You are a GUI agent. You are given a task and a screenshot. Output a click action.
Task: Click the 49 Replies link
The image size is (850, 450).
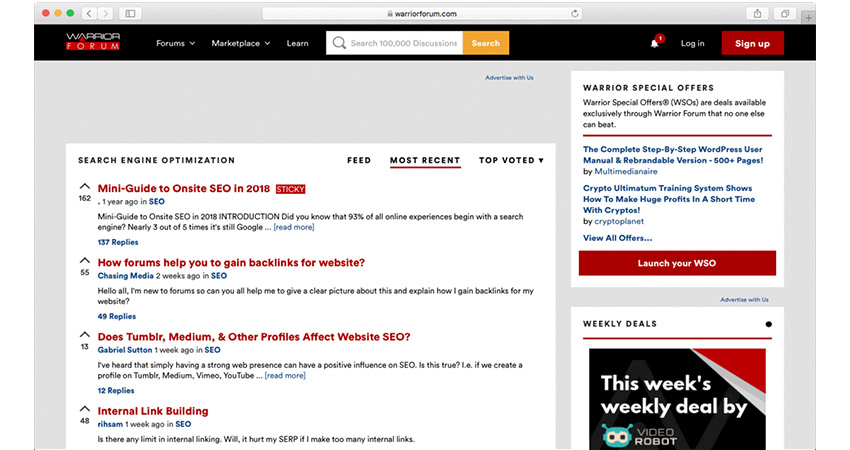[x=117, y=317]
